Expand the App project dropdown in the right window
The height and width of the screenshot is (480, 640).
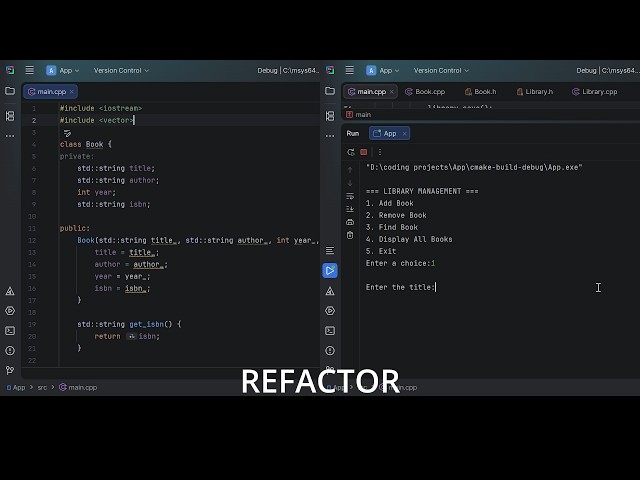[x=382, y=70]
